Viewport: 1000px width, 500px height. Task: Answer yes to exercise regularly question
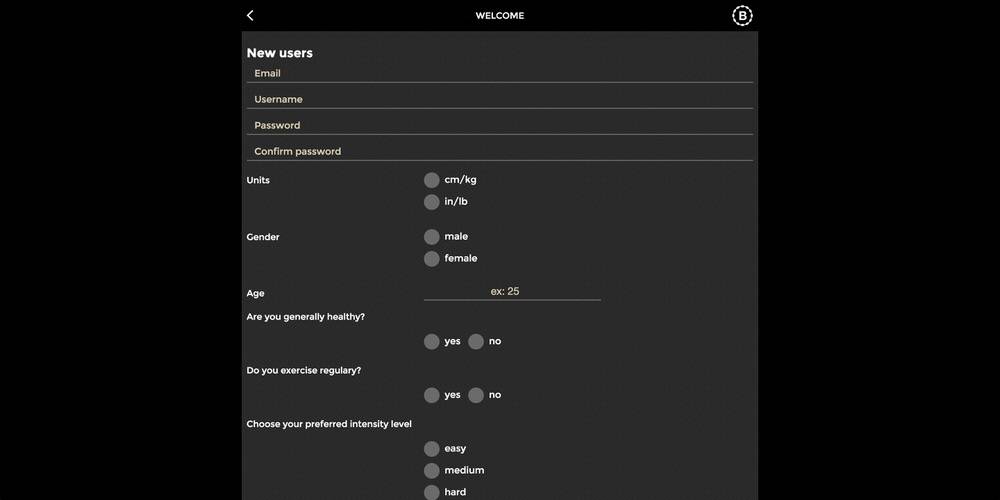coord(432,395)
